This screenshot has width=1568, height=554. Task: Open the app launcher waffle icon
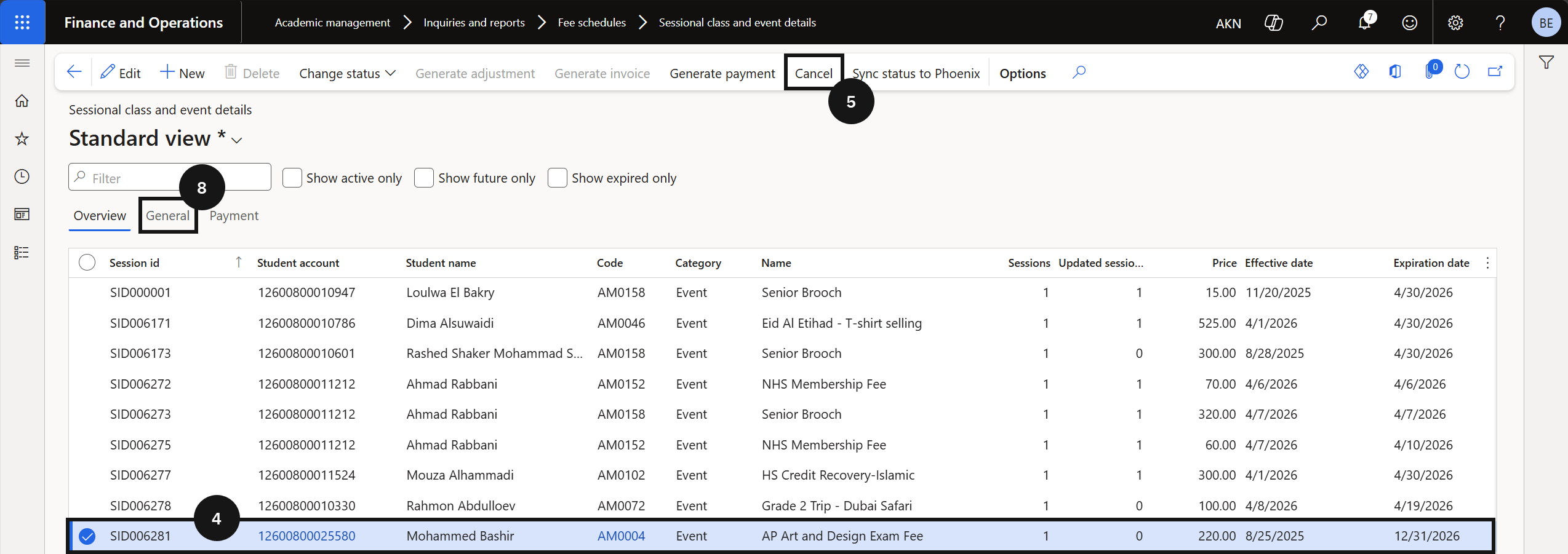22,23
